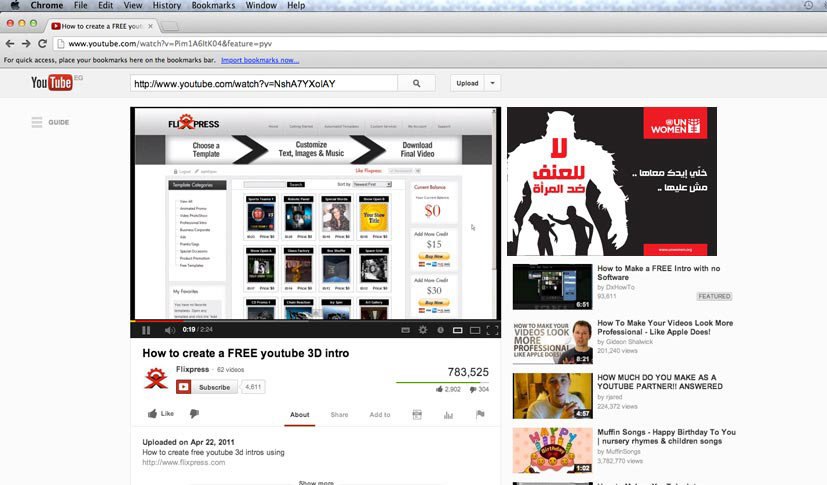The image size is (827, 485).
Task: Click 'Muffin Songs - Happy Birthday To You' title
Action: (666, 436)
